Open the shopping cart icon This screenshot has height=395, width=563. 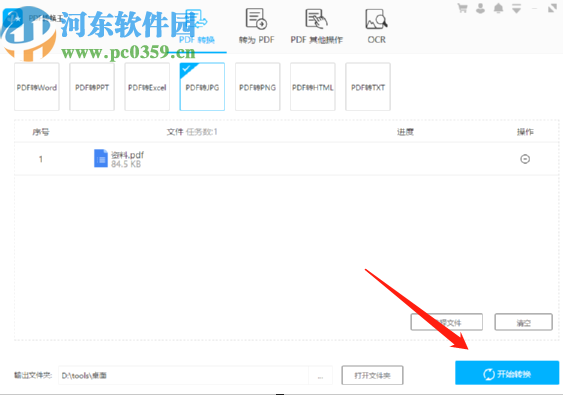pos(462,8)
